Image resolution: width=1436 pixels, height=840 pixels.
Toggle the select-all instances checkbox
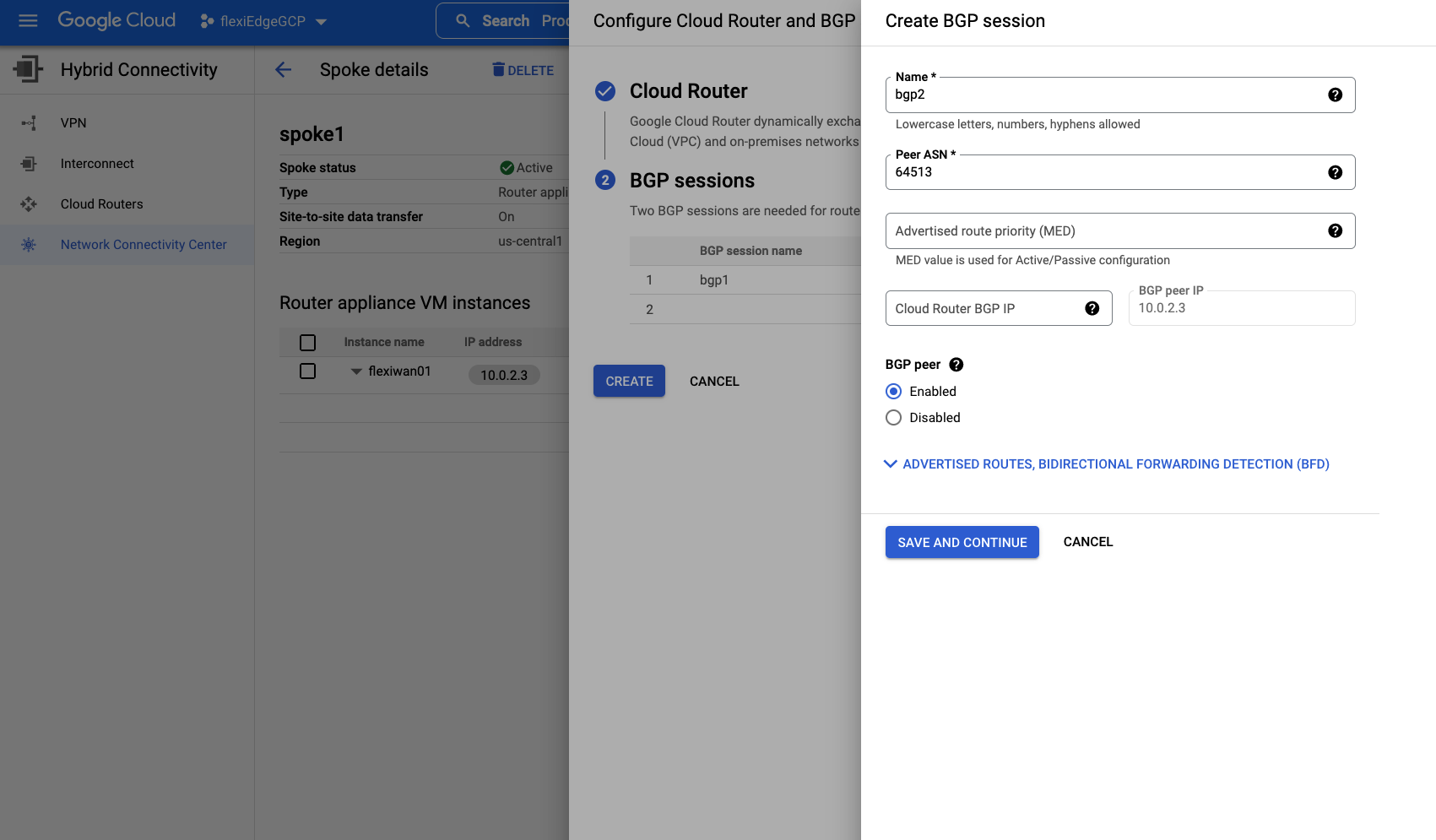tap(307, 343)
